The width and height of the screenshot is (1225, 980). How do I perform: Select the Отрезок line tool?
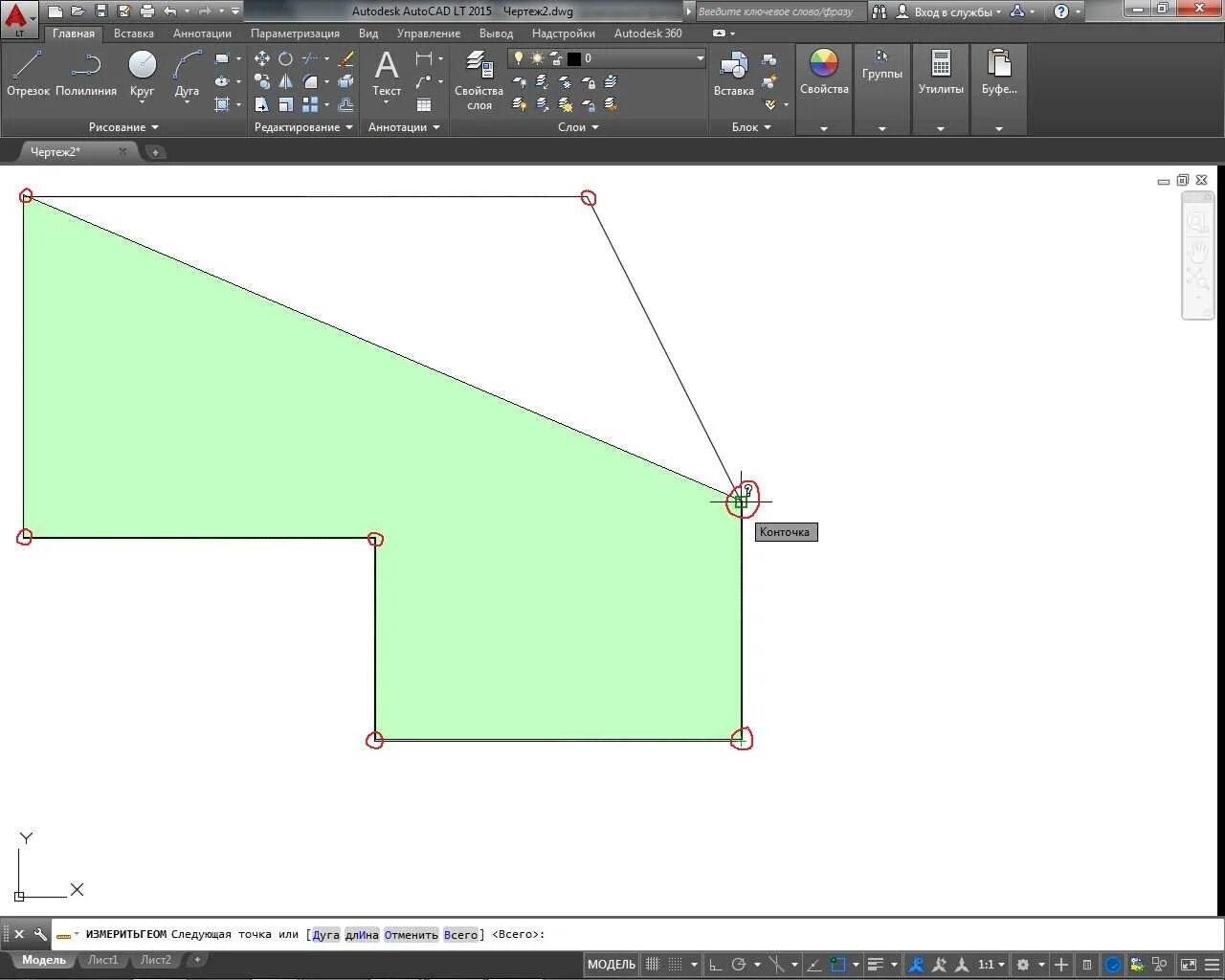(28, 74)
